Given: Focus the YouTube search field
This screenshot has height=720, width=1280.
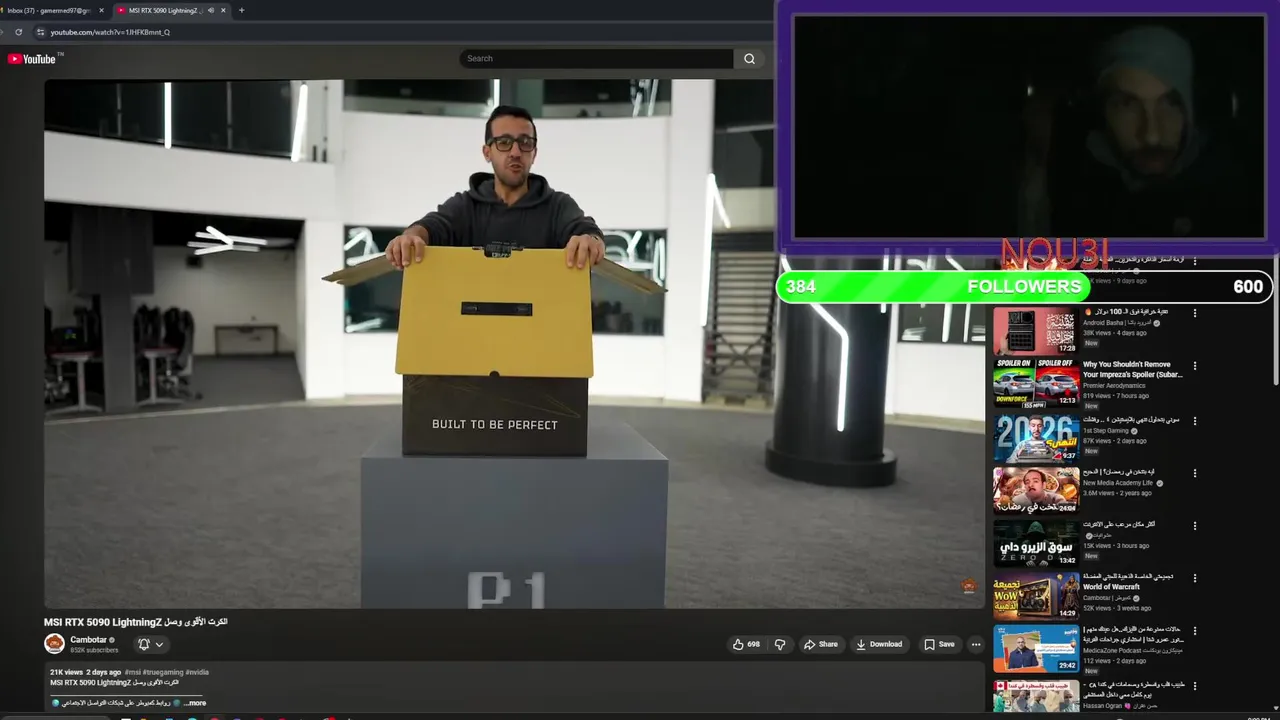Looking at the screenshot, I should coord(597,59).
